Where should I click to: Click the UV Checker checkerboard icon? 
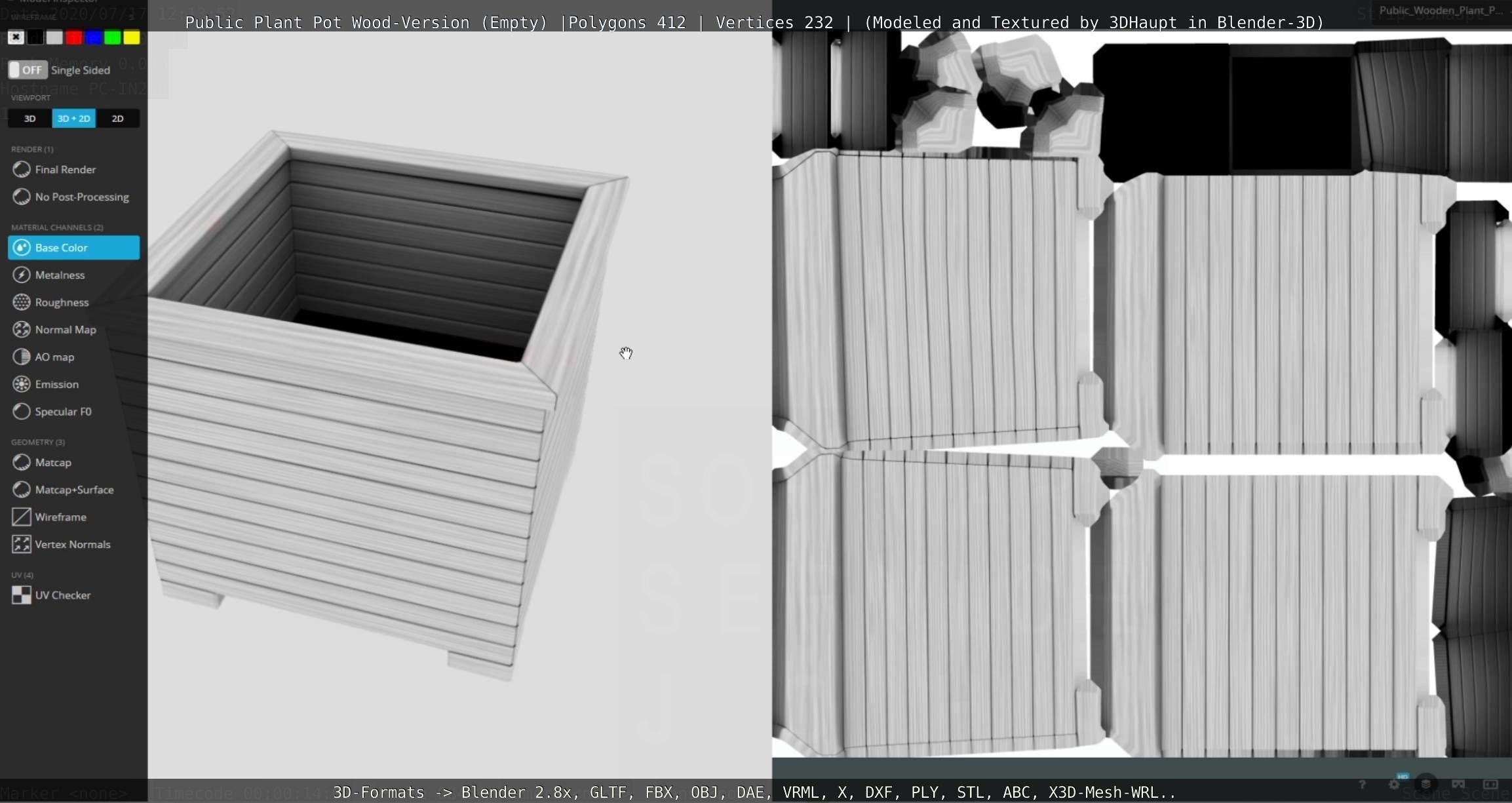(x=22, y=595)
